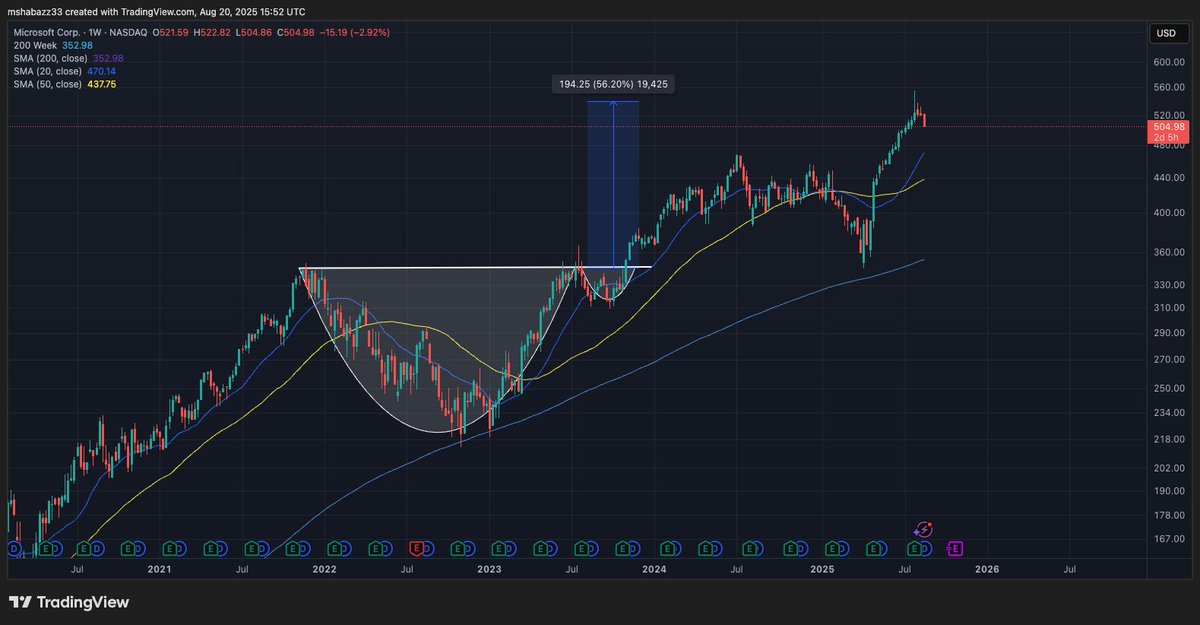Click the red missed-earnings E marker

[x=416, y=548]
